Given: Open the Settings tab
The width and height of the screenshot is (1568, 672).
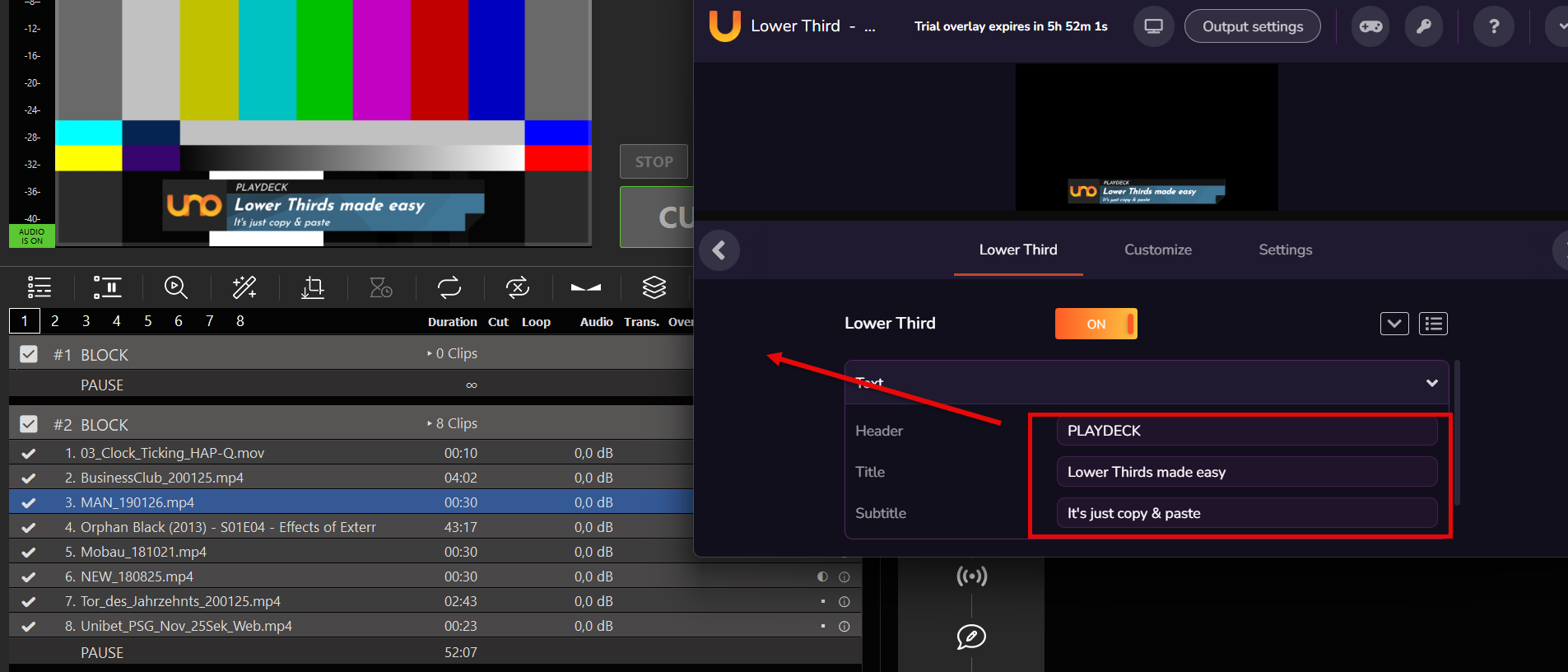Looking at the screenshot, I should pos(1285,250).
